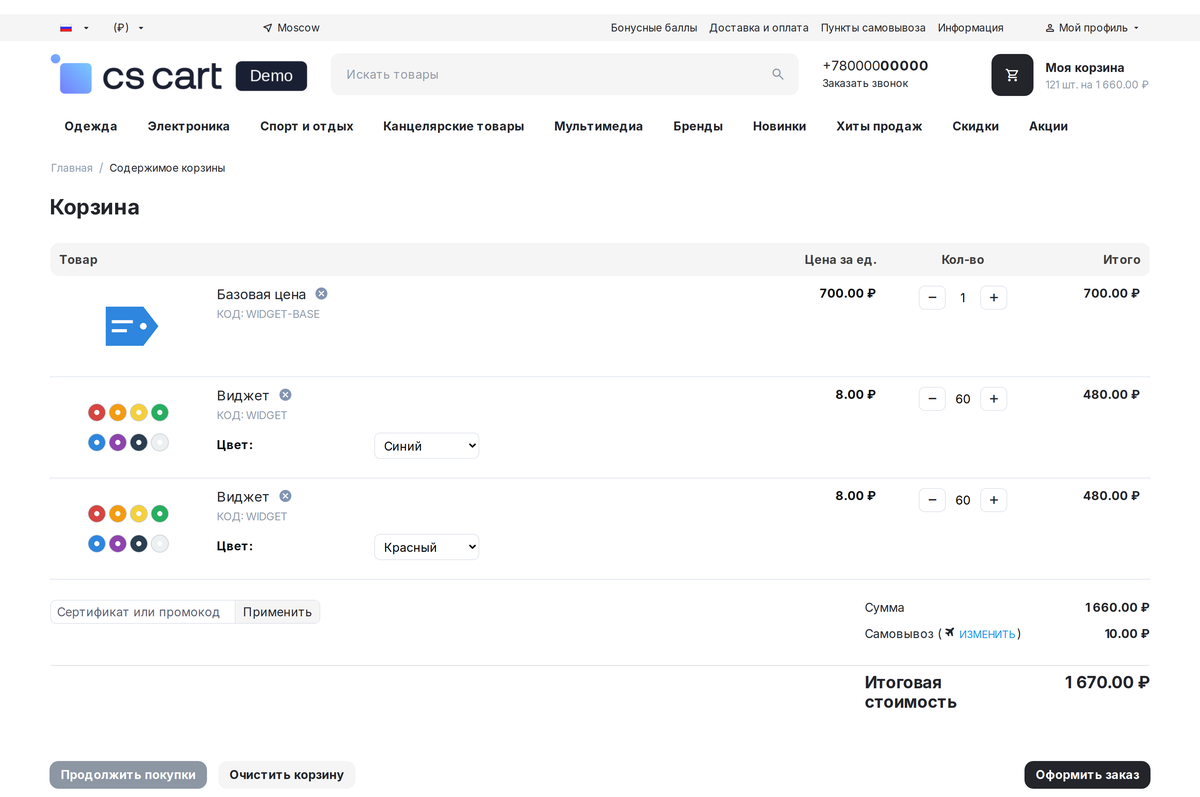Click the search magnifier icon
1200x797 pixels.
[x=778, y=74]
